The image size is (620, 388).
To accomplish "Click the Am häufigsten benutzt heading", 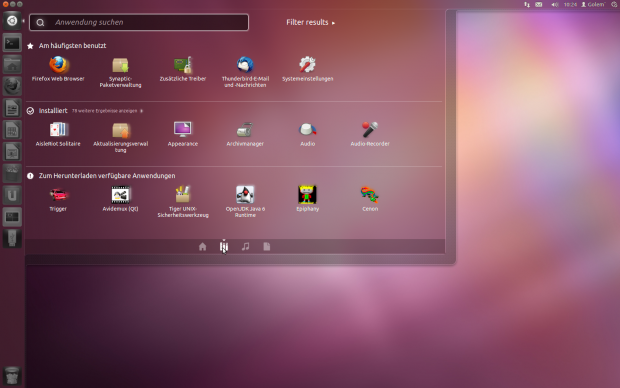I will [x=72, y=46].
